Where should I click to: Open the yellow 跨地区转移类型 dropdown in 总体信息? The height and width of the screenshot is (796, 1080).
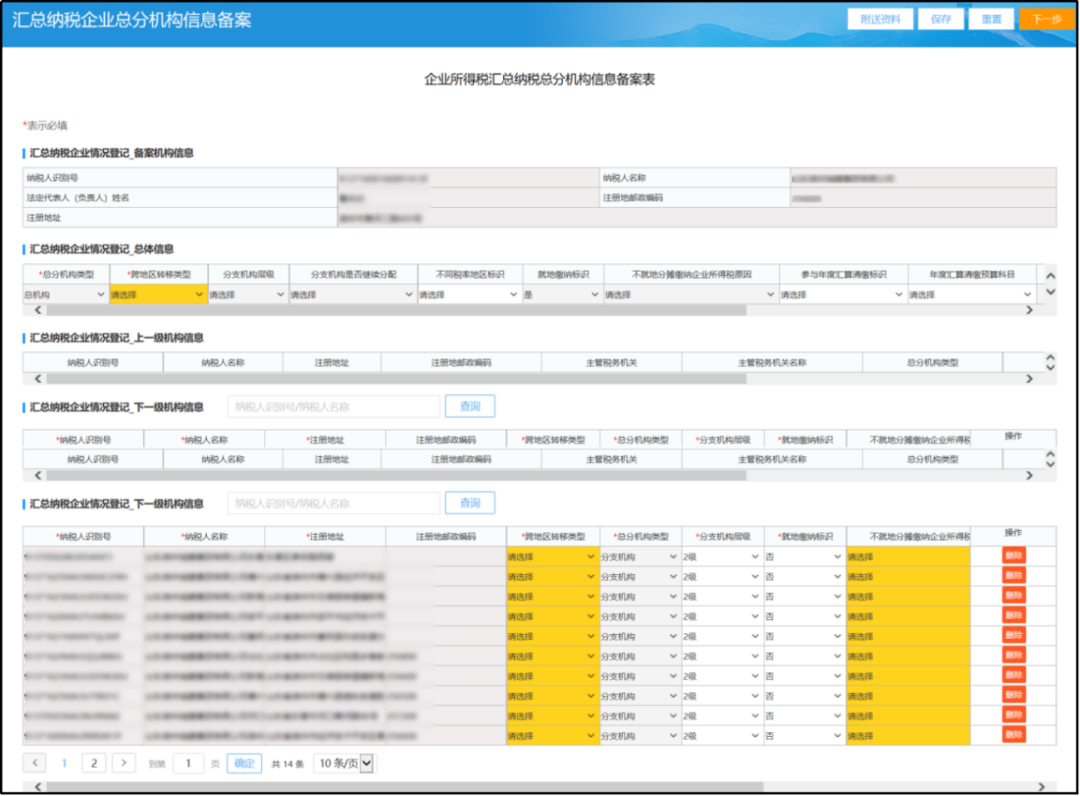click(158, 295)
